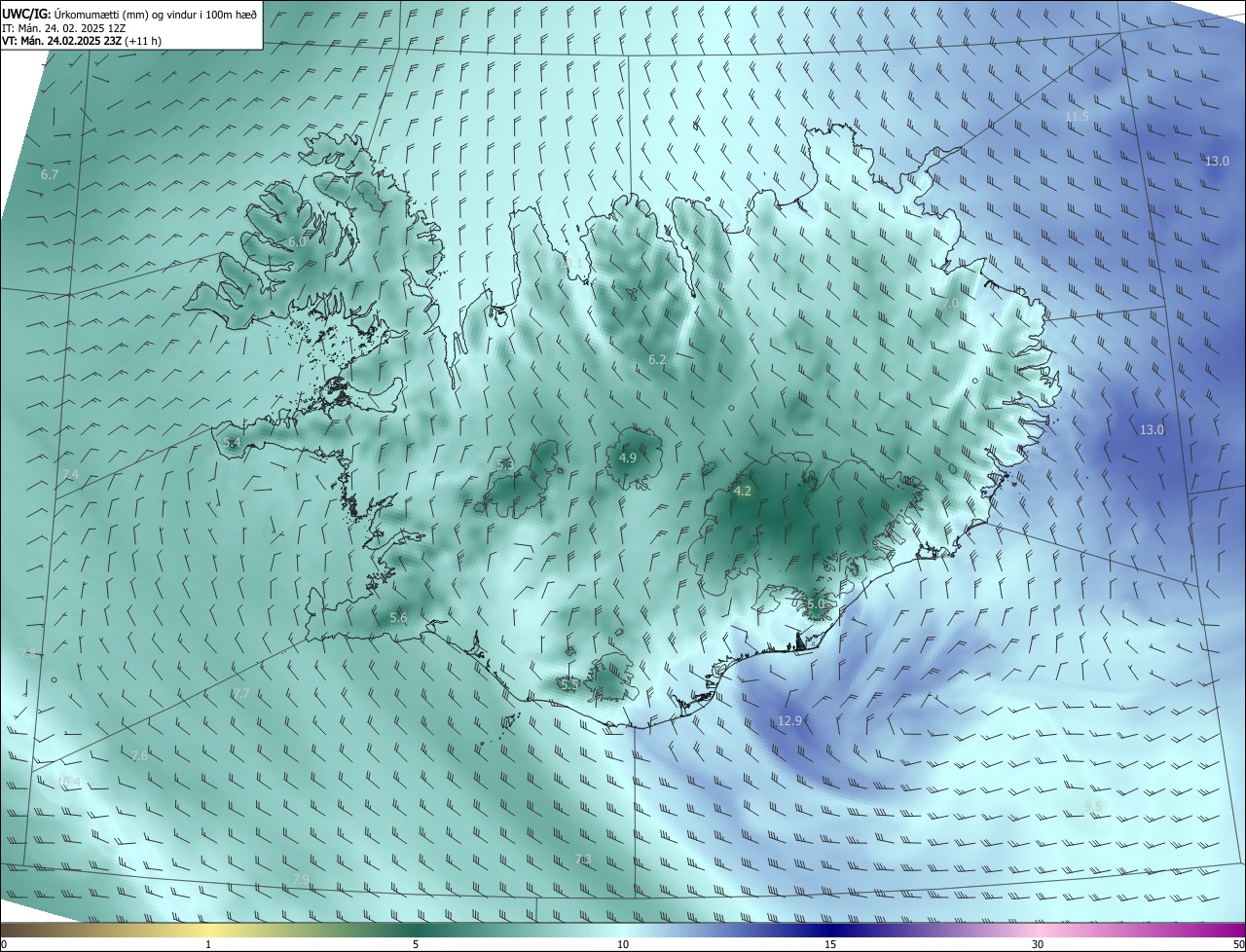Click the 5.0 value label
This screenshot has height=952, width=1246.
(x=816, y=604)
